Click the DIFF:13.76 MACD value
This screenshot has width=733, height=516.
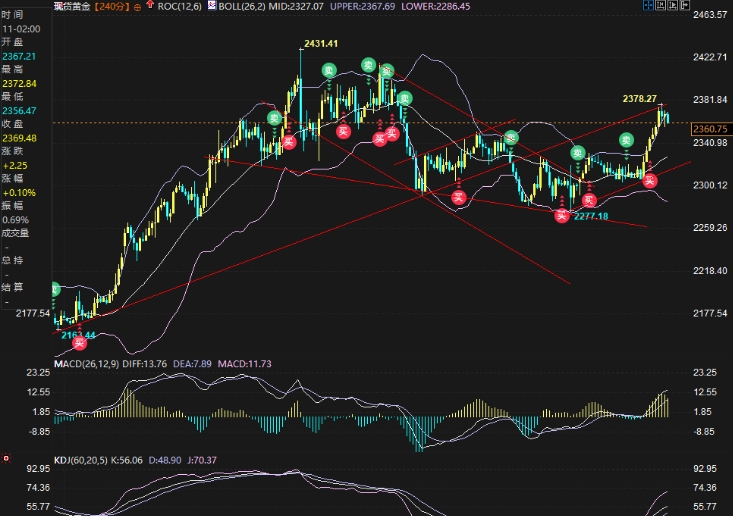click(x=144, y=364)
